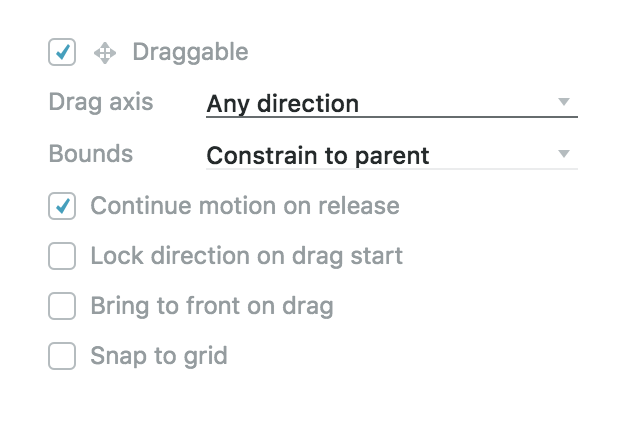
Task: Click the Constrain to parent value
Action: (318, 156)
